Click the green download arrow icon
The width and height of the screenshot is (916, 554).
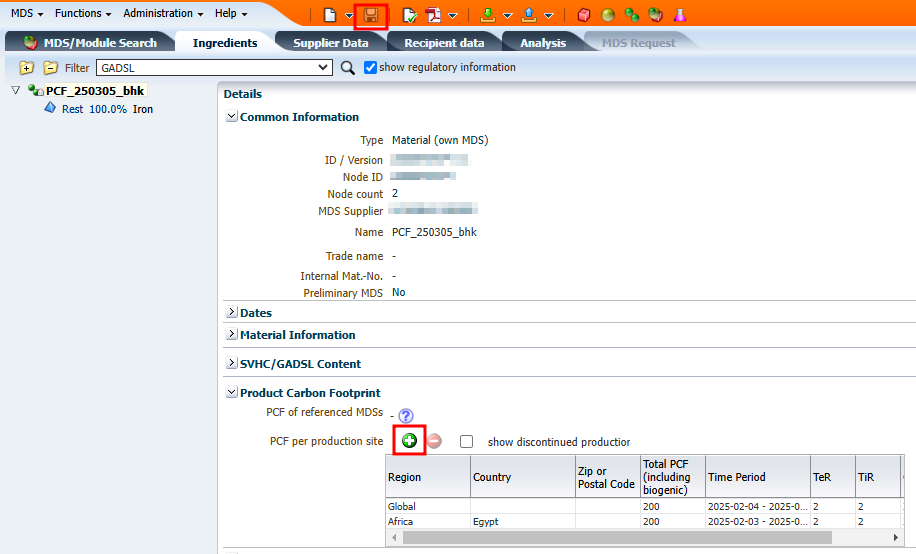pyautogui.click(x=488, y=15)
